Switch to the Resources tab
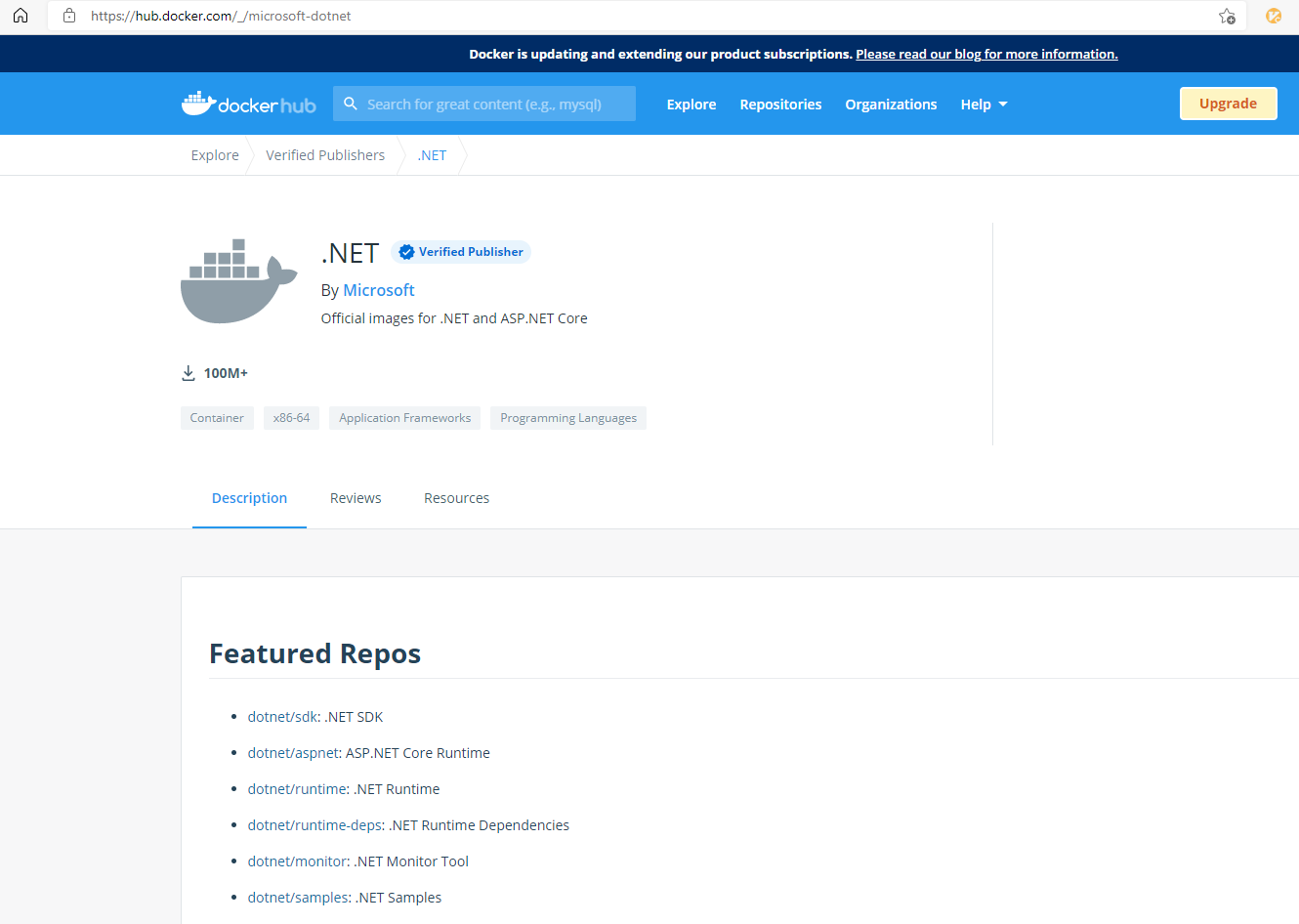This screenshot has height=924, width=1299. click(456, 498)
